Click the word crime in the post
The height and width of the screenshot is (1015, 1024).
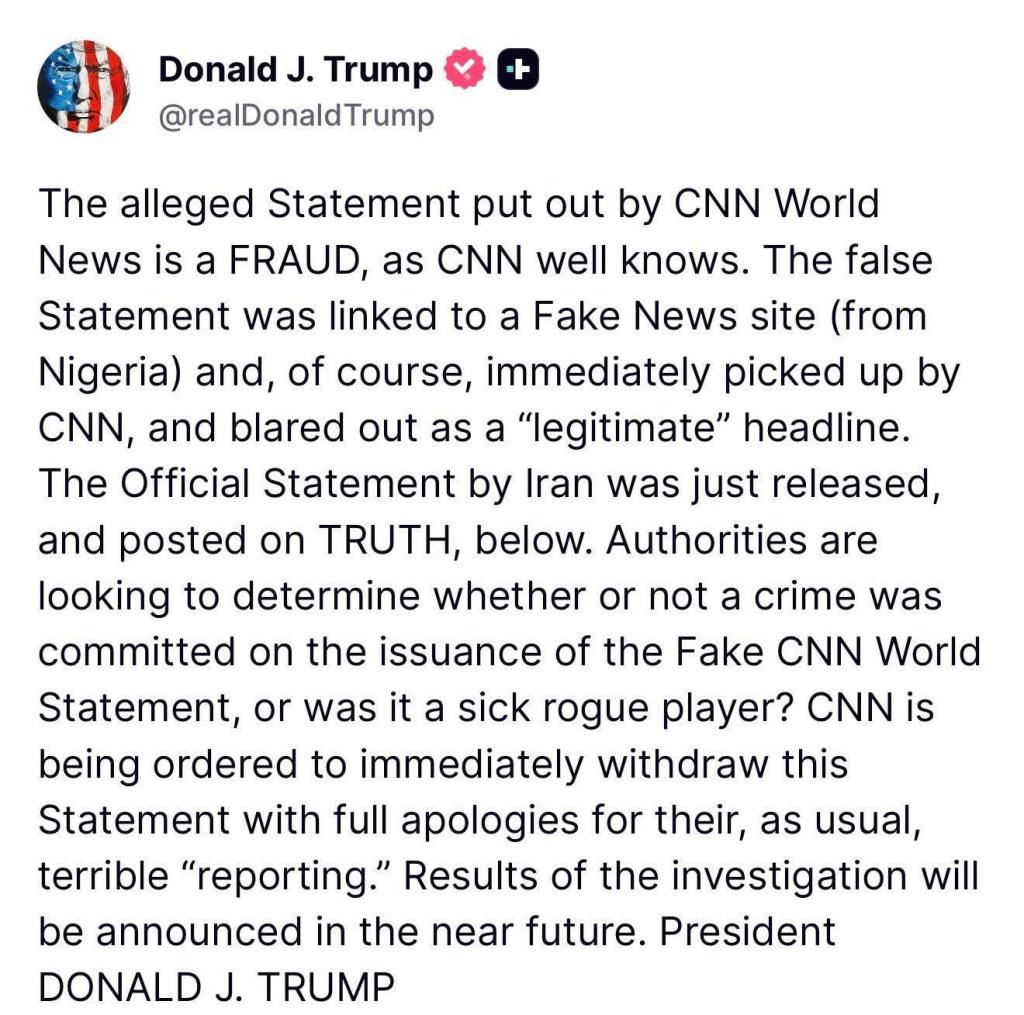[819, 596]
